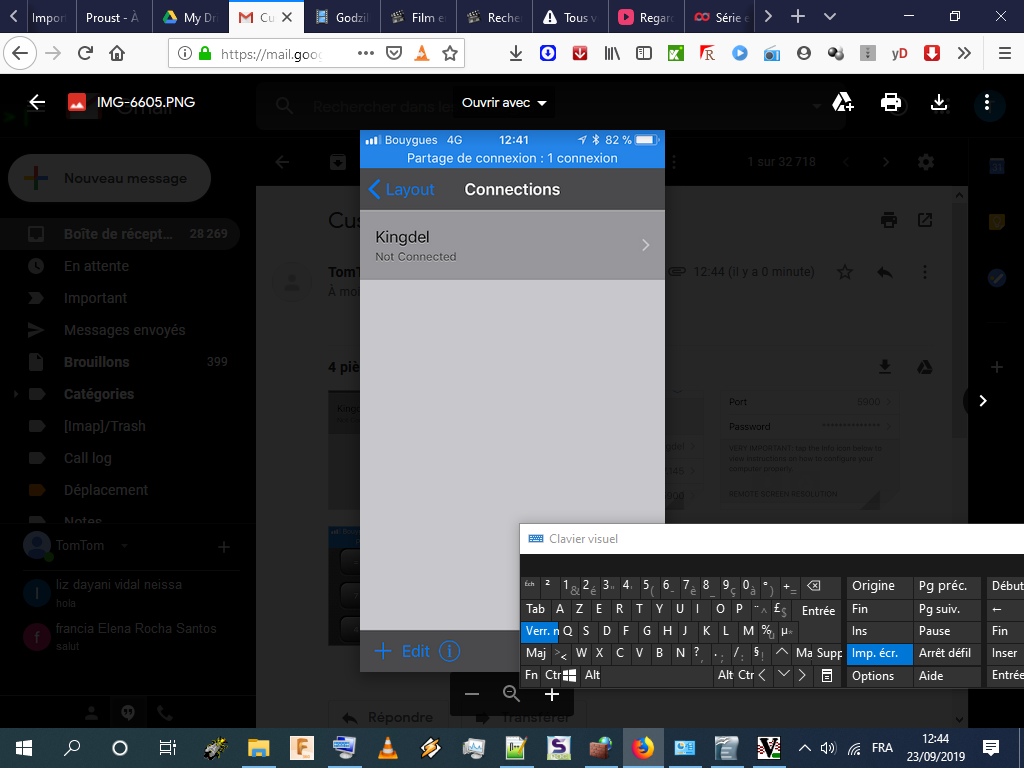Click the preview file name IMG-6605.PNG
Image resolution: width=1024 pixels, height=768 pixels.
tap(146, 102)
